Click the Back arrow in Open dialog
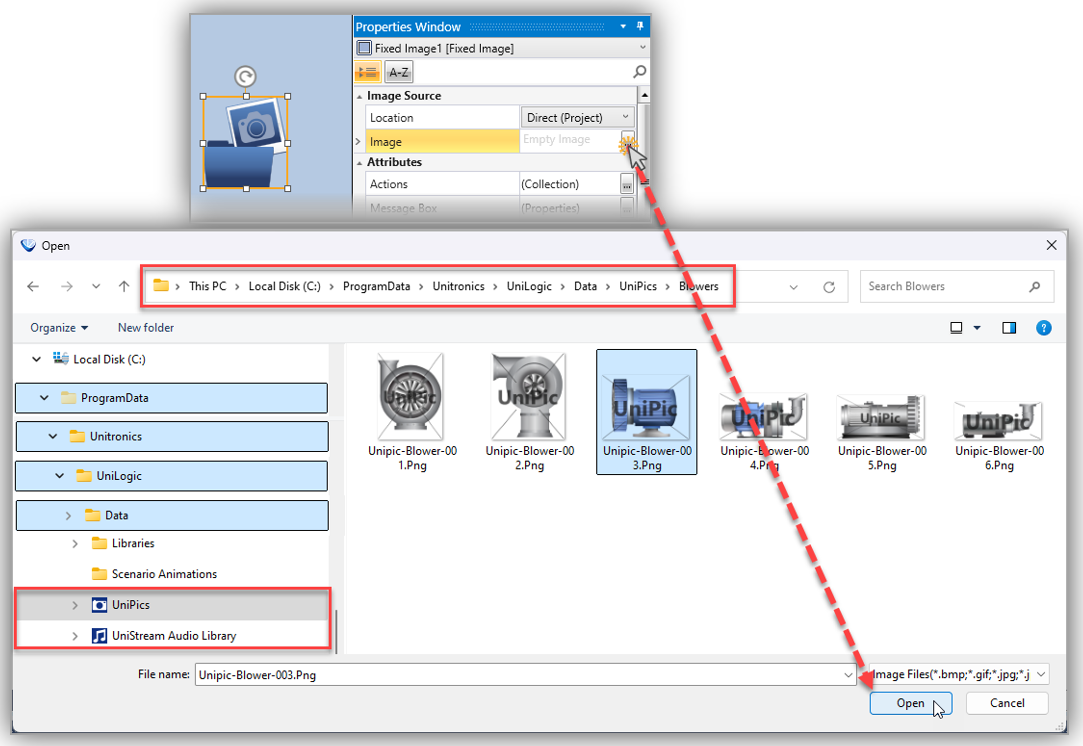 pyautogui.click(x=33, y=287)
